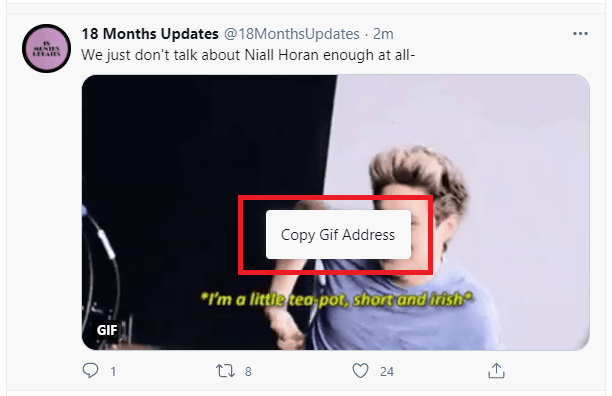The width and height of the screenshot is (612, 396).
Task: Like the tweet with the heart icon
Action: tap(360, 371)
